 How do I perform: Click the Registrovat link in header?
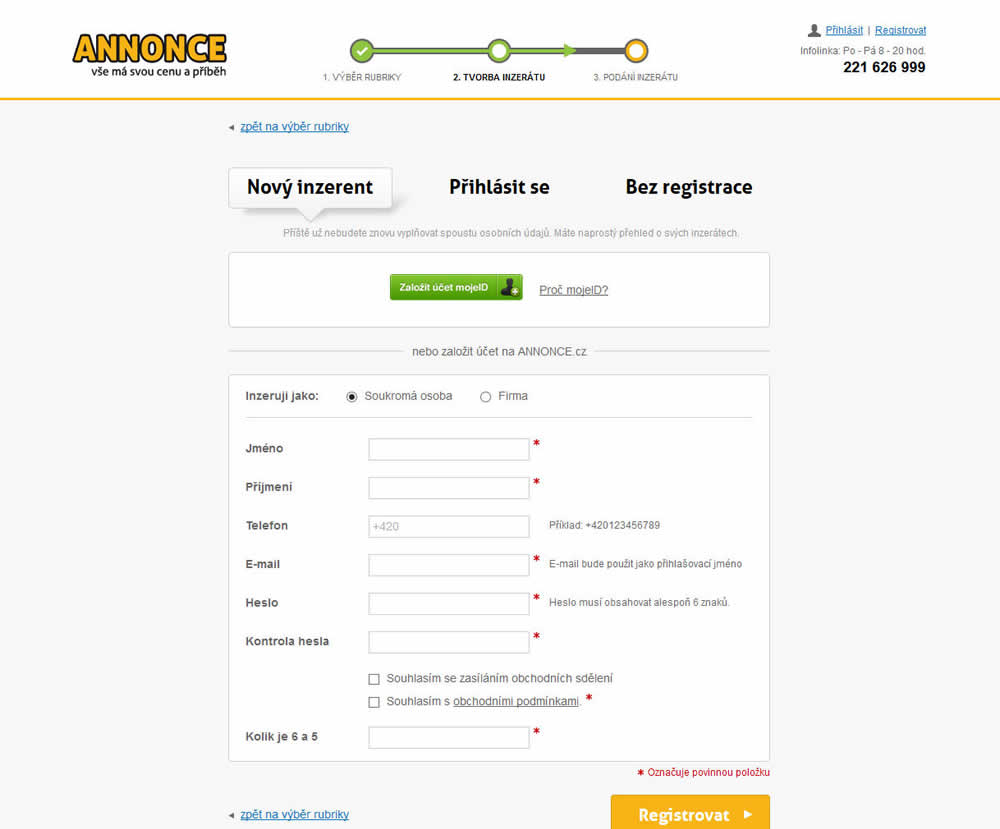tap(900, 30)
